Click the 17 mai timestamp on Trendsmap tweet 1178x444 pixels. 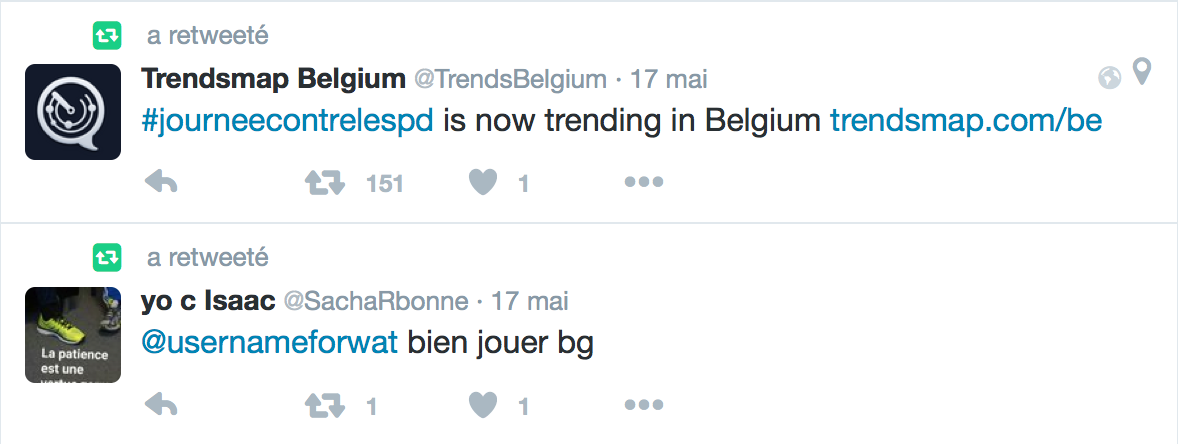pos(668,79)
